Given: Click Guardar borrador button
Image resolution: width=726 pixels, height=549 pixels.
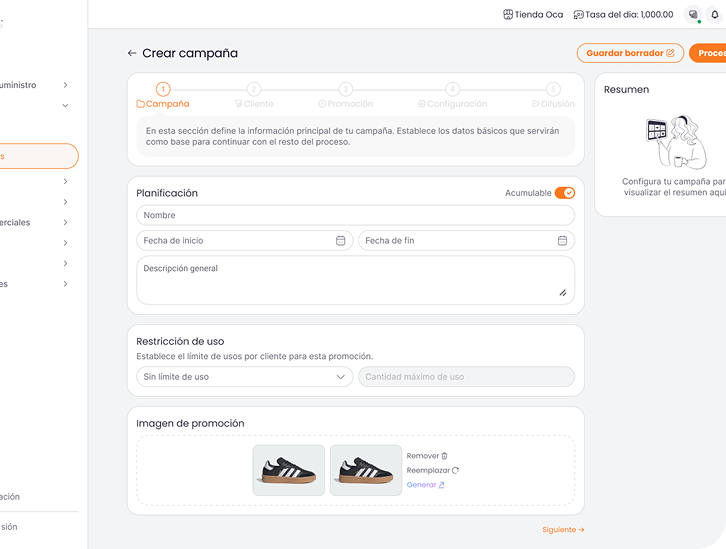Looking at the screenshot, I should pyautogui.click(x=630, y=53).
